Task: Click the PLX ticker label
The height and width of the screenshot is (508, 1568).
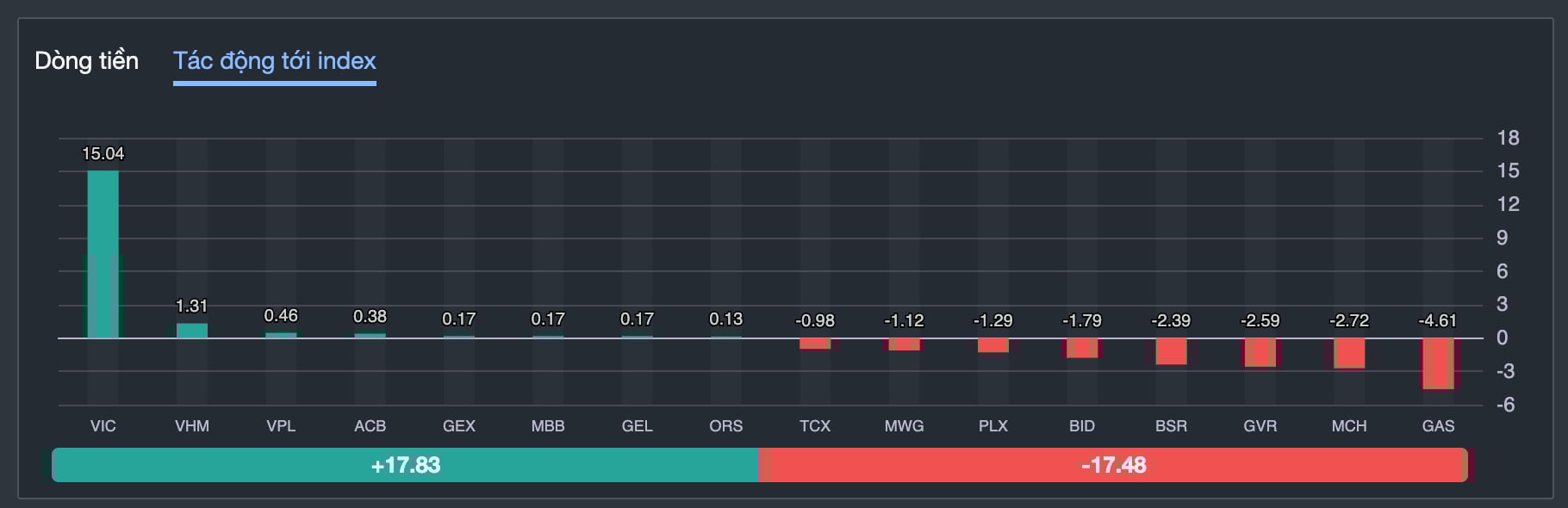Action: [x=992, y=426]
